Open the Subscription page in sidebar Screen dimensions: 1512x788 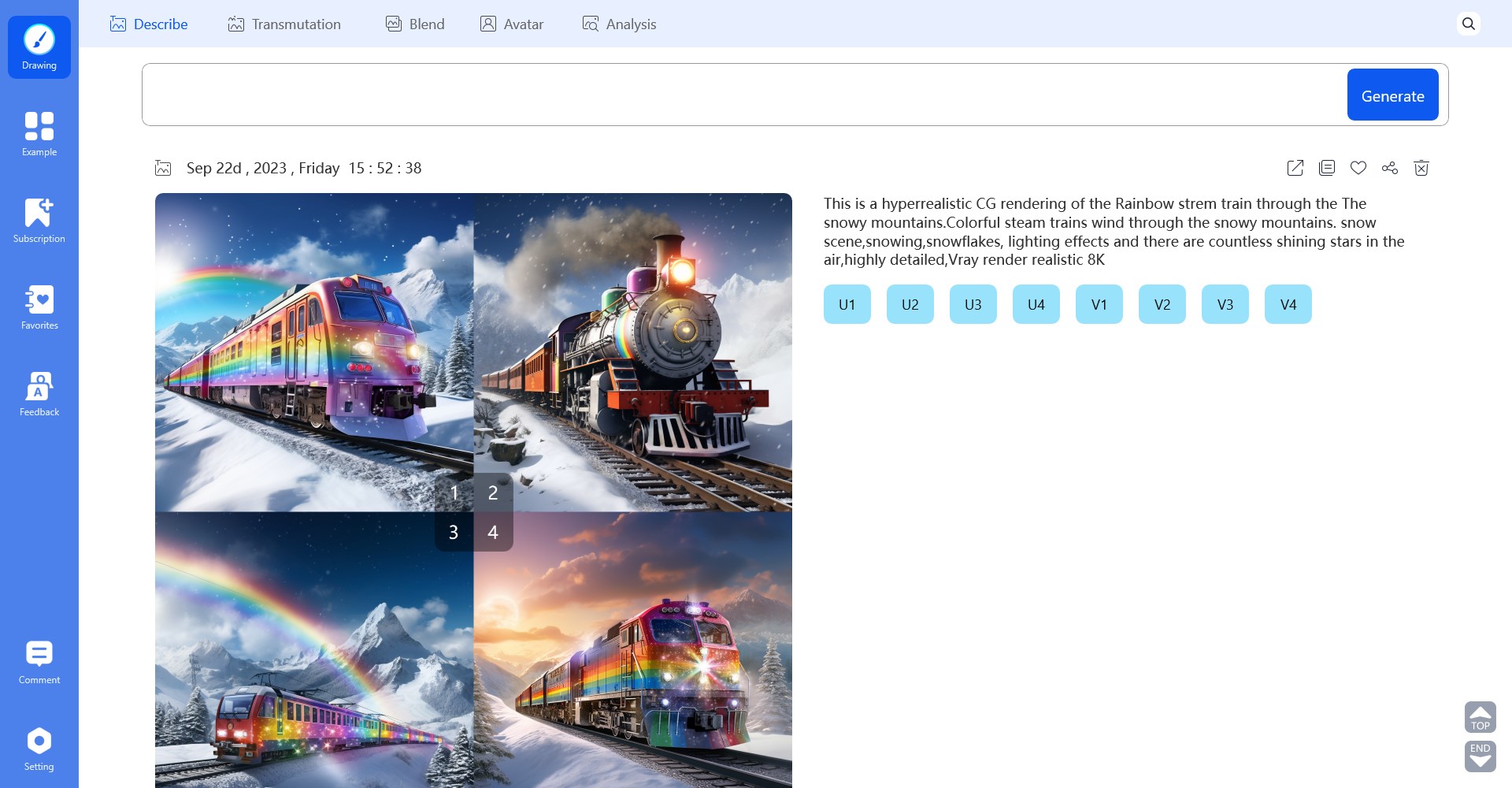[x=39, y=221]
